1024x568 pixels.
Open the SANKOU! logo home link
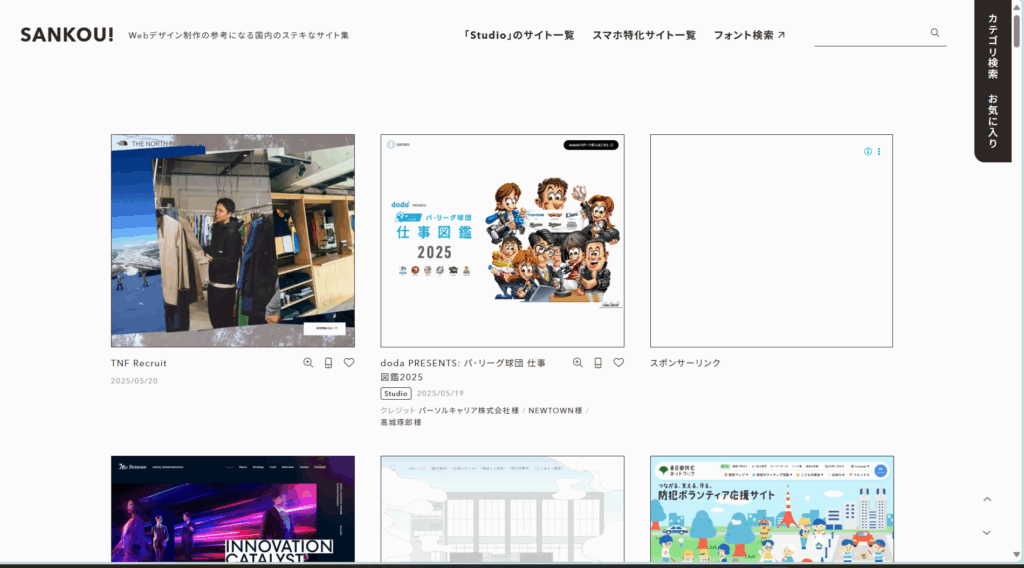pos(67,35)
